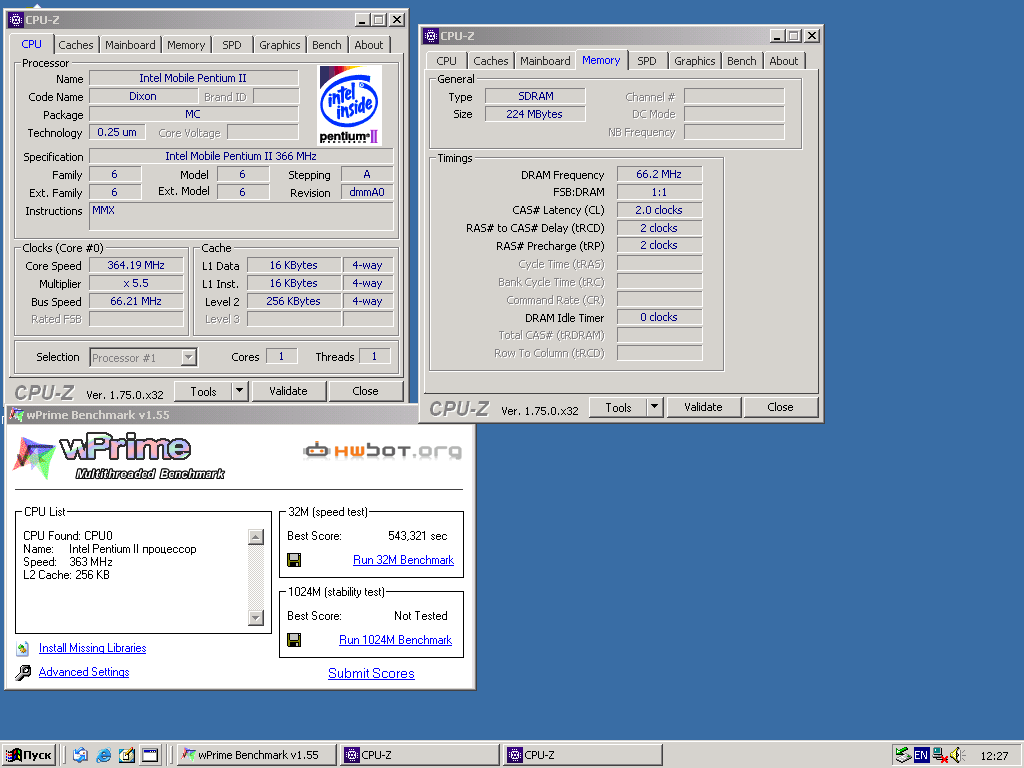Open Bench tab in left CPU-Z
Screen dimensions: 1024x768
pos(327,45)
